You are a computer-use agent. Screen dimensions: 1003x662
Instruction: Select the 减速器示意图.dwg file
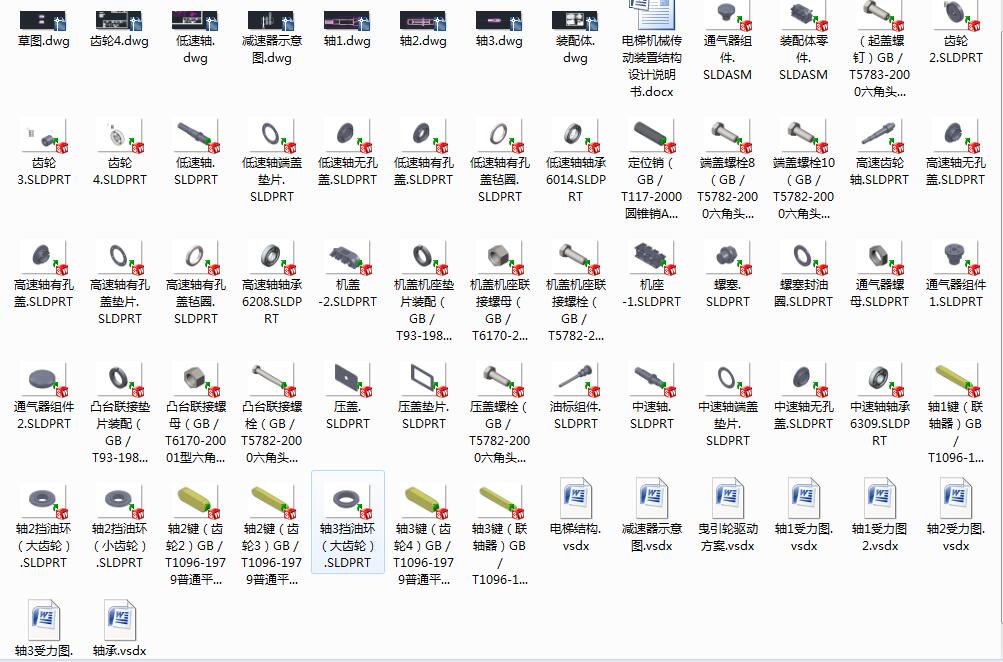tap(270, 25)
